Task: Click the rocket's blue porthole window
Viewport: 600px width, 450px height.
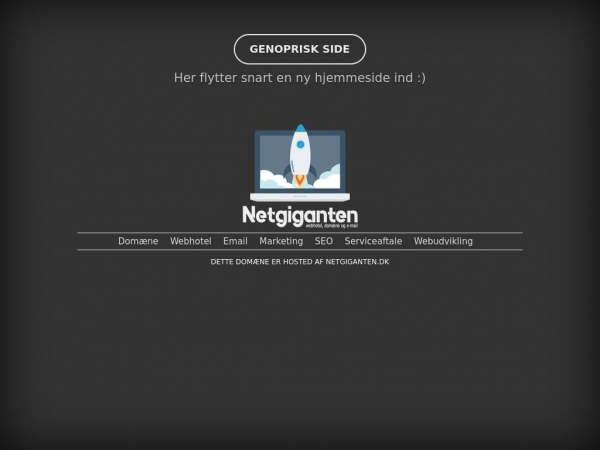Action: [x=300, y=146]
